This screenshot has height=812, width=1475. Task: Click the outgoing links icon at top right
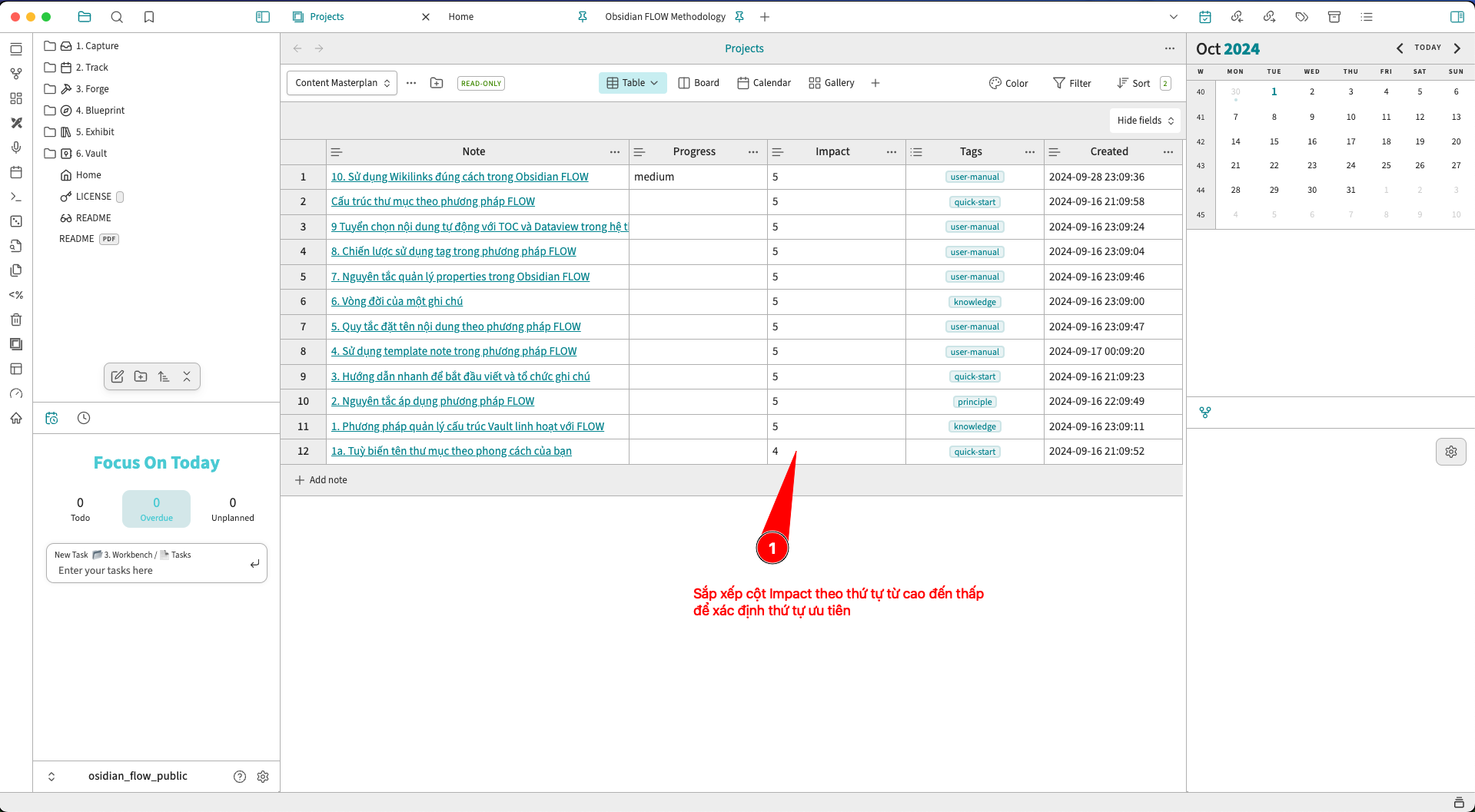coord(1270,16)
